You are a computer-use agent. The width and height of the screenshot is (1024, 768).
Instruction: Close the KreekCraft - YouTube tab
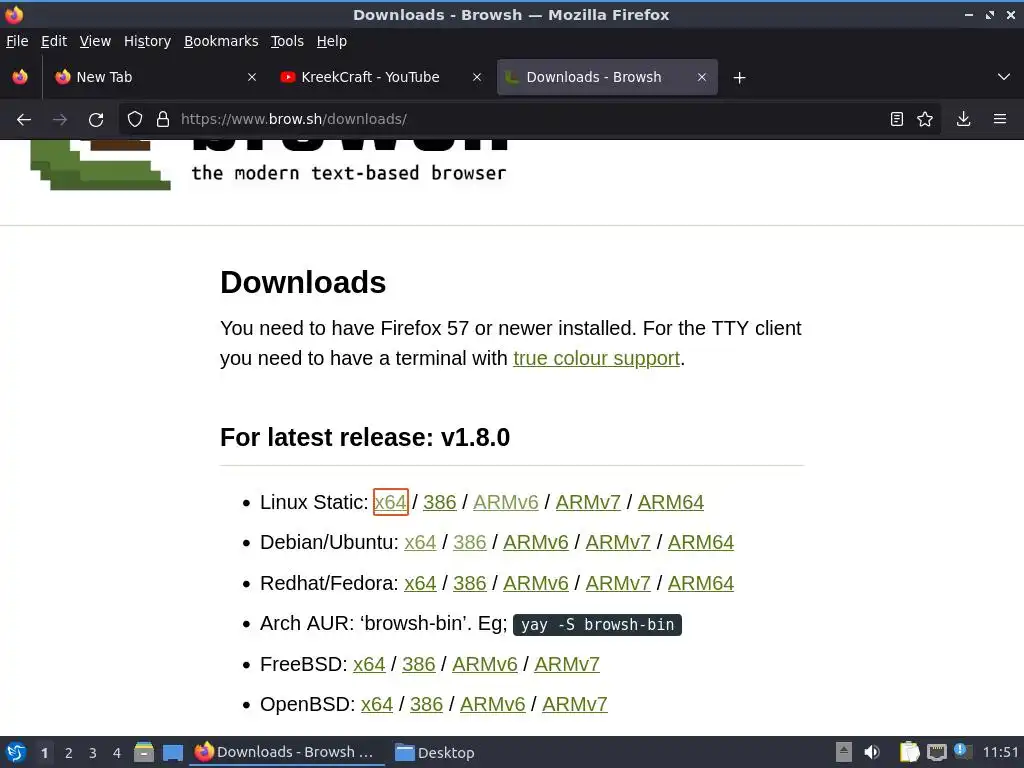[x=477, y=77]
